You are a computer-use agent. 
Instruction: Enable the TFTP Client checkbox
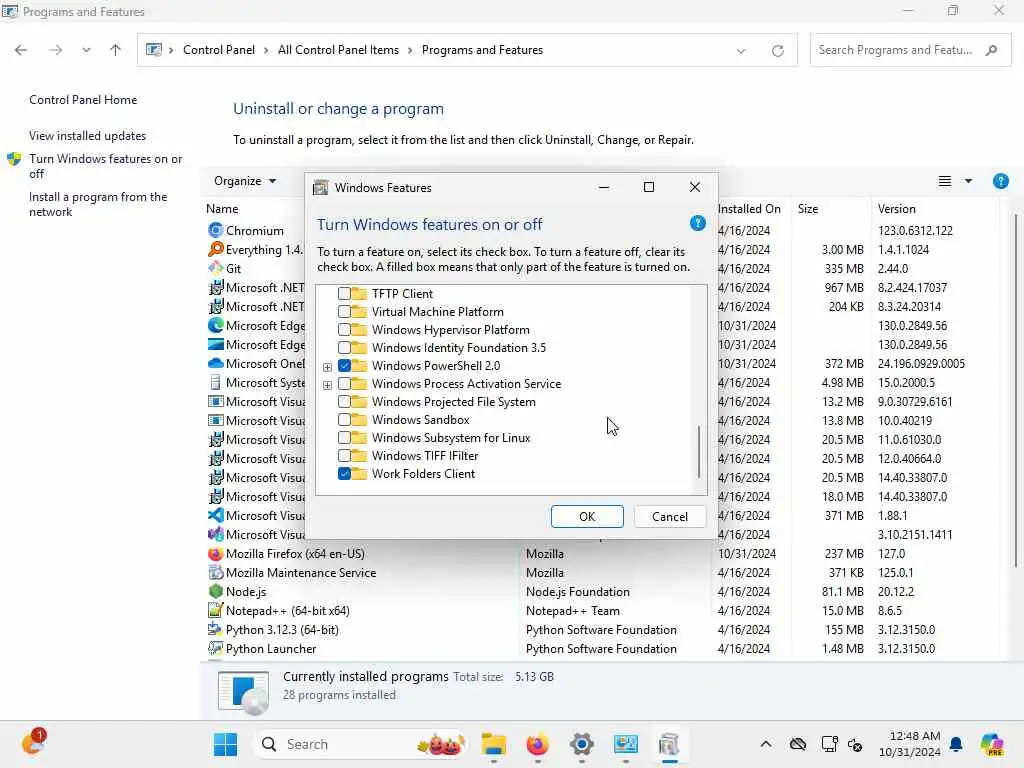click(344, 294)
